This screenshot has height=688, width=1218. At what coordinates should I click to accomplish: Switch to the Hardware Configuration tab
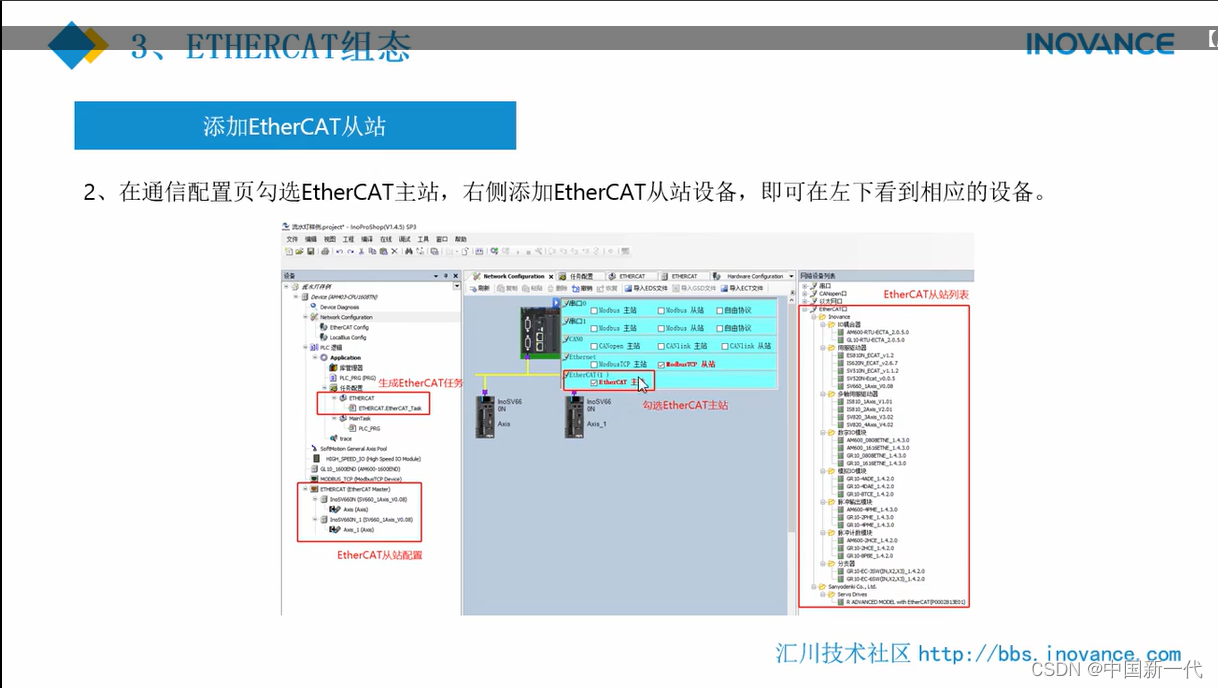(751, 276)
